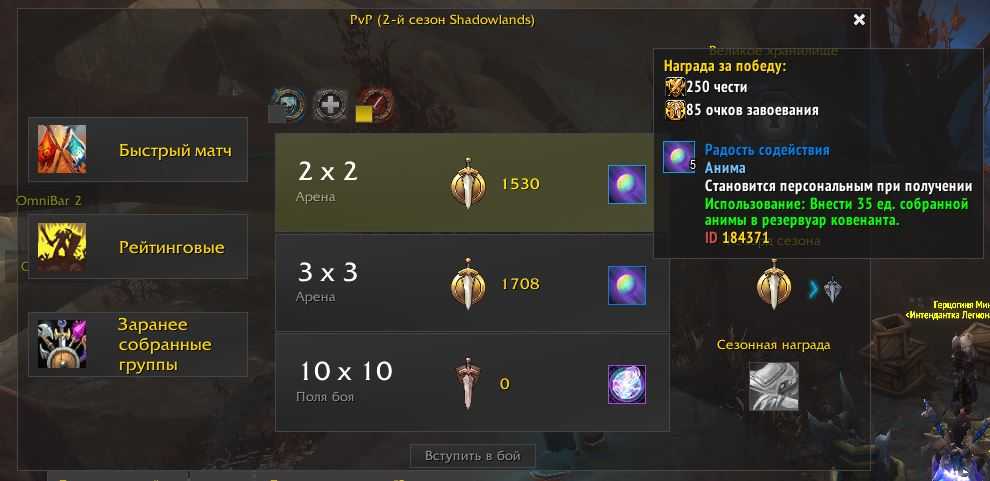Screen dimensions: 990x481
Task: Click the 2 x 2 arena anima reward icon
Action: tap(627, 184)
